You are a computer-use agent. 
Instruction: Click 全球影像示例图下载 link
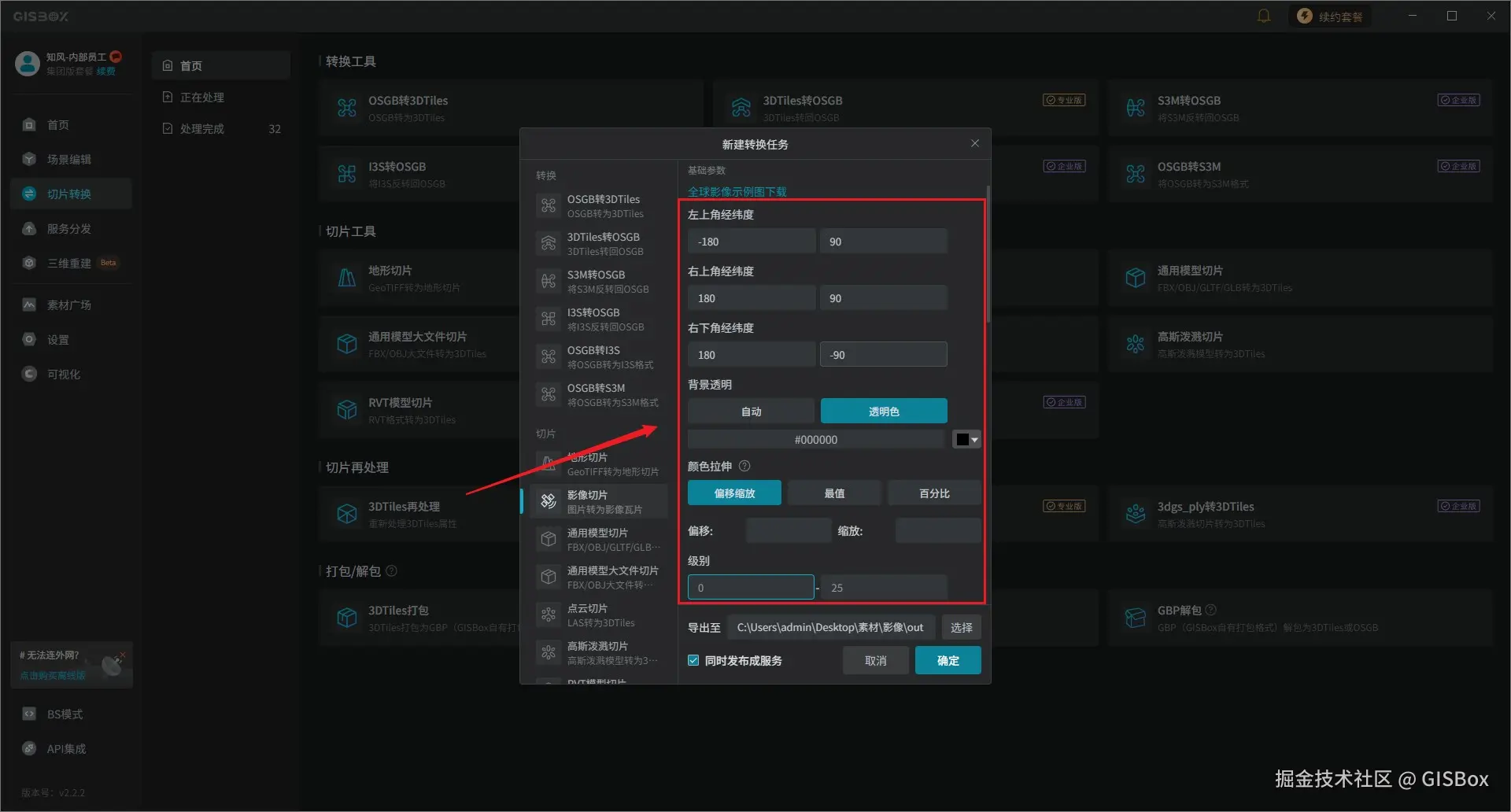[737, 191]
